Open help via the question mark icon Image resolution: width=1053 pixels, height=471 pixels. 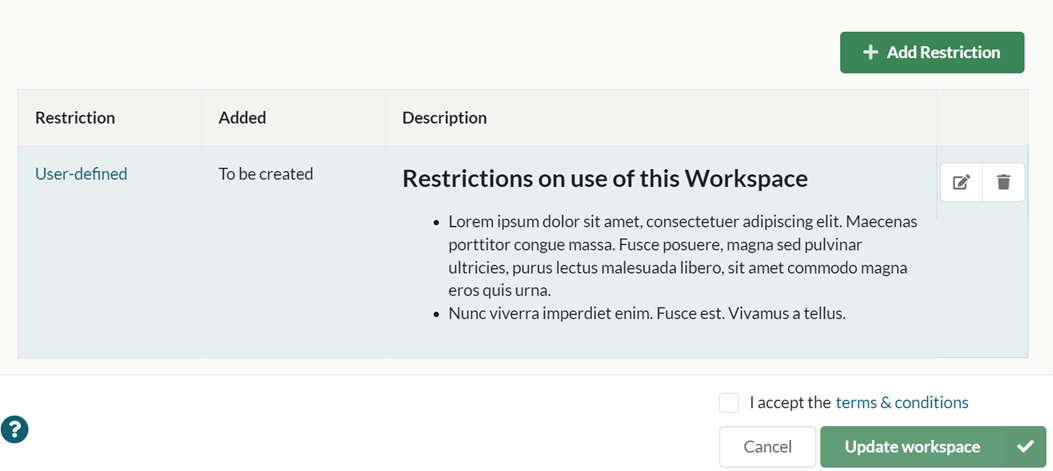15,429
